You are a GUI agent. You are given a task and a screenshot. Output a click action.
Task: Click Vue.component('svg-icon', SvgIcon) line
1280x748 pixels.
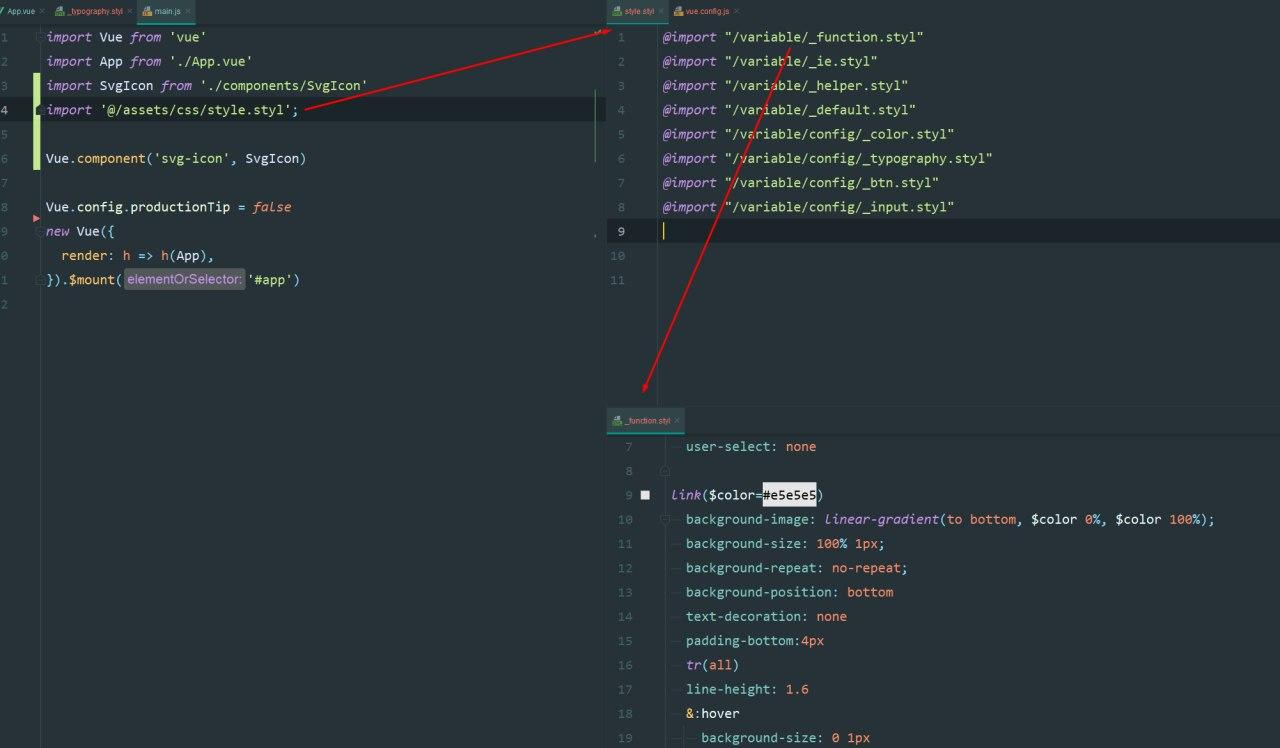[x=176, y=158]
